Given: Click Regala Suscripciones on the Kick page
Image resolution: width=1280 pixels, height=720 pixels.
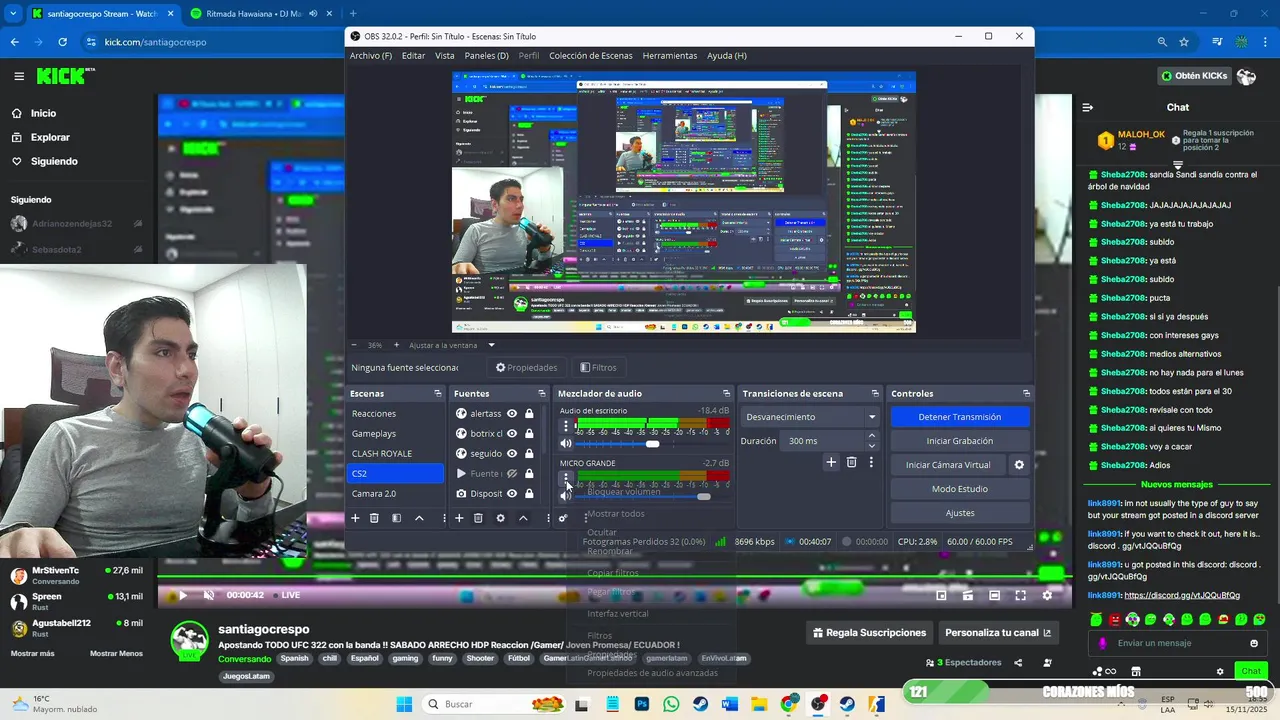Looking at the screenshot, I should pyautogui.click(x=869, y=632).
